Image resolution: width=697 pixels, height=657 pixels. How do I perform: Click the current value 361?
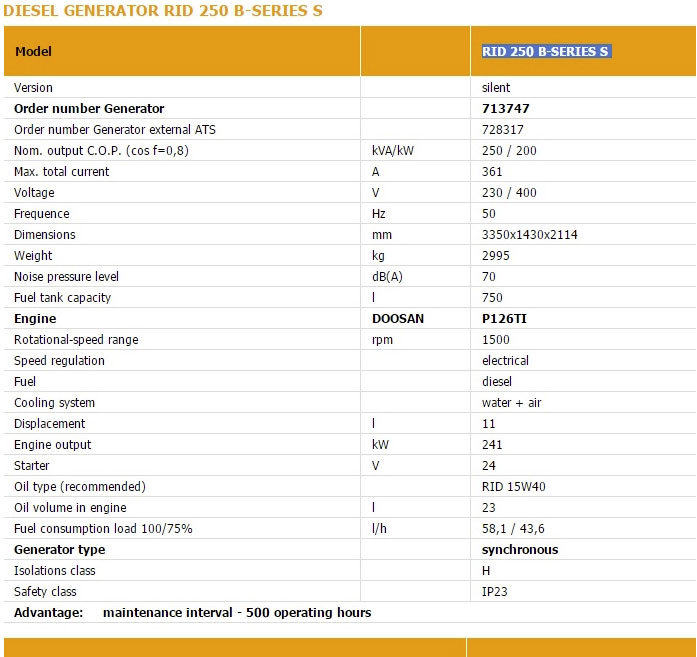(492, 172)
